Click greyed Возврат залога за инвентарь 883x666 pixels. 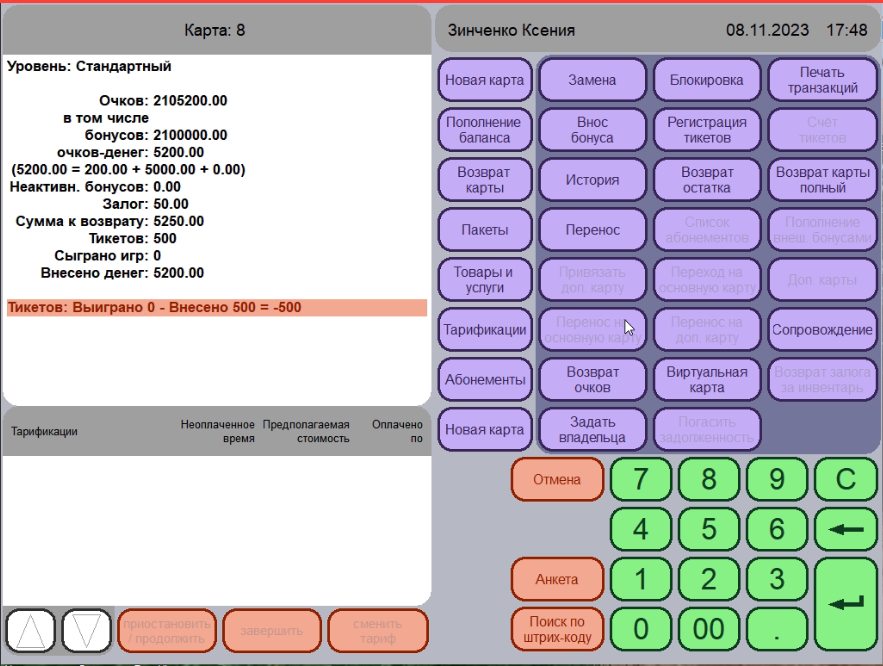pyautogui.click(x=822, y=380)
